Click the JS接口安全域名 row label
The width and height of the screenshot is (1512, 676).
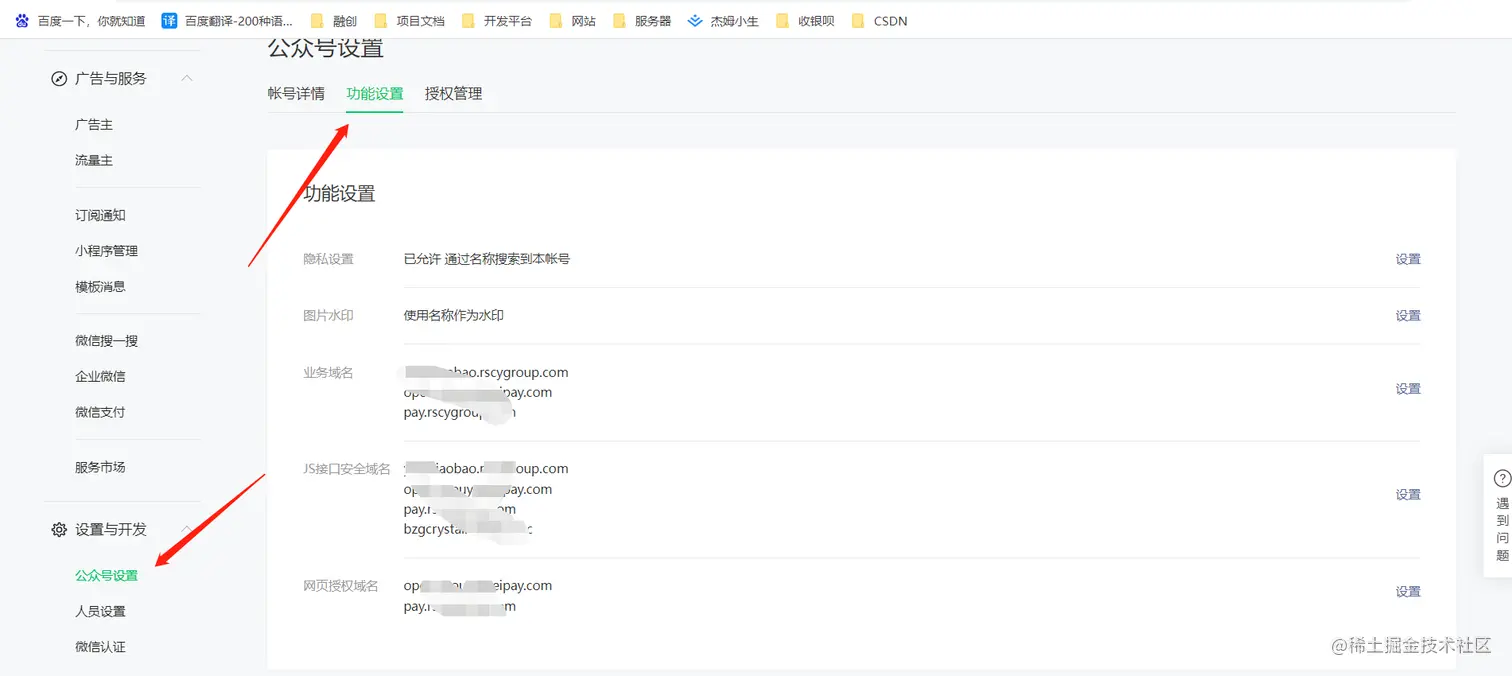coord(347,469)
